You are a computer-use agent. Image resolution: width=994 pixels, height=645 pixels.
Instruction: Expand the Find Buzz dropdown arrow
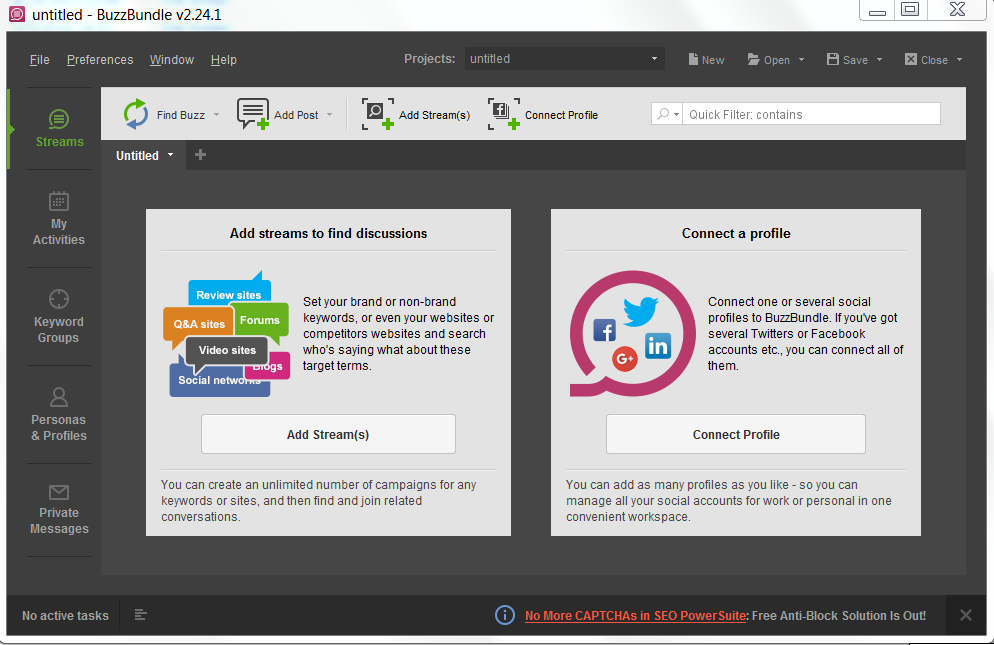(x=216, y=115)
